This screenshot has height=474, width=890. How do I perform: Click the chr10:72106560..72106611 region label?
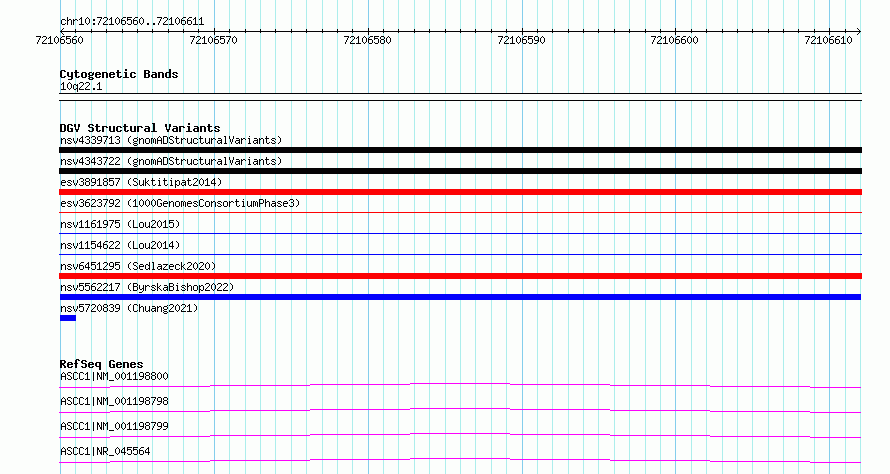click(132, 22)
